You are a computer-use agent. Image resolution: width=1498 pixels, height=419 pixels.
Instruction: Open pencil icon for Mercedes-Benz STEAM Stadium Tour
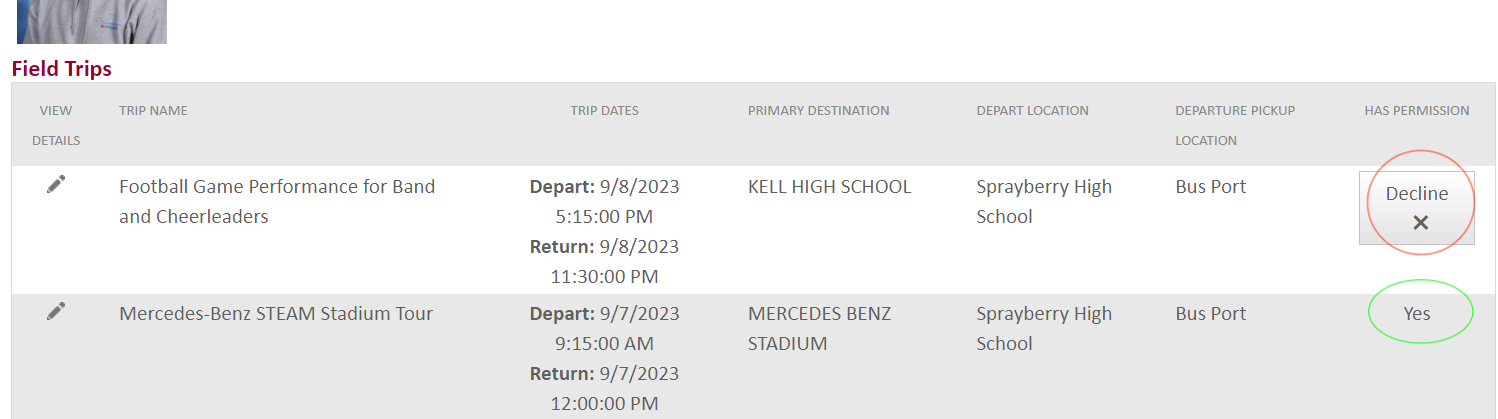[x=56, y=312]
